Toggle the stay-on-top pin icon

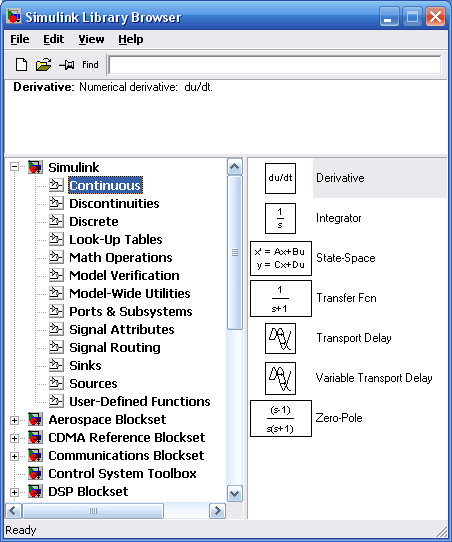(x=67, y=65)
